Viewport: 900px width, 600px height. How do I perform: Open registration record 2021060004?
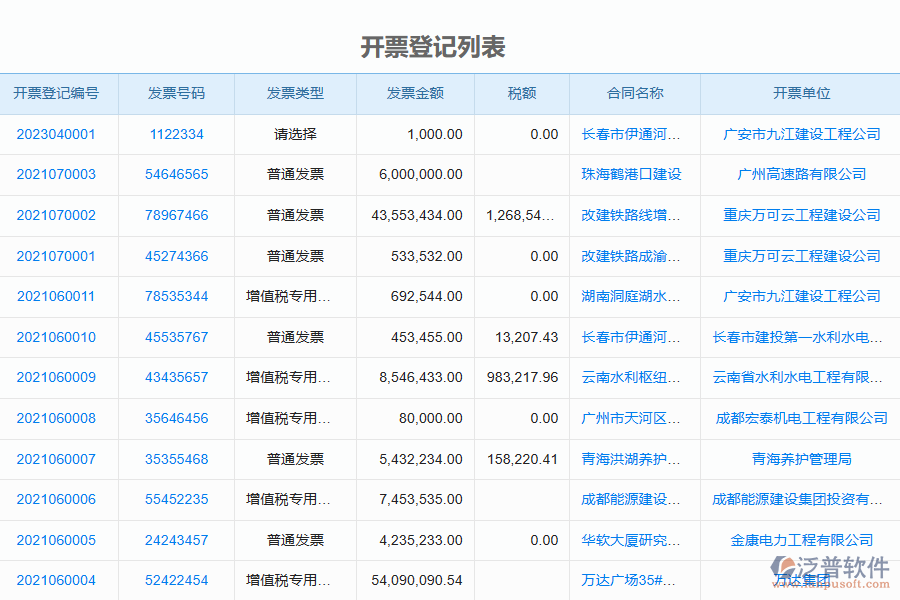pos(60,581)
